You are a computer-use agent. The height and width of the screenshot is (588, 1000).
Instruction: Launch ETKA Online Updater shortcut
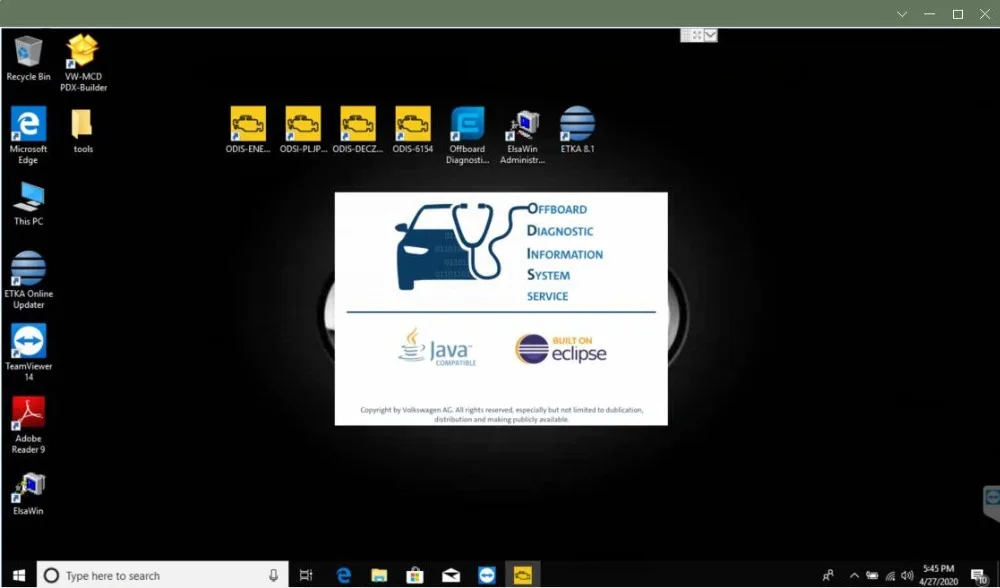pyautogui.click(x=28, y=281)
